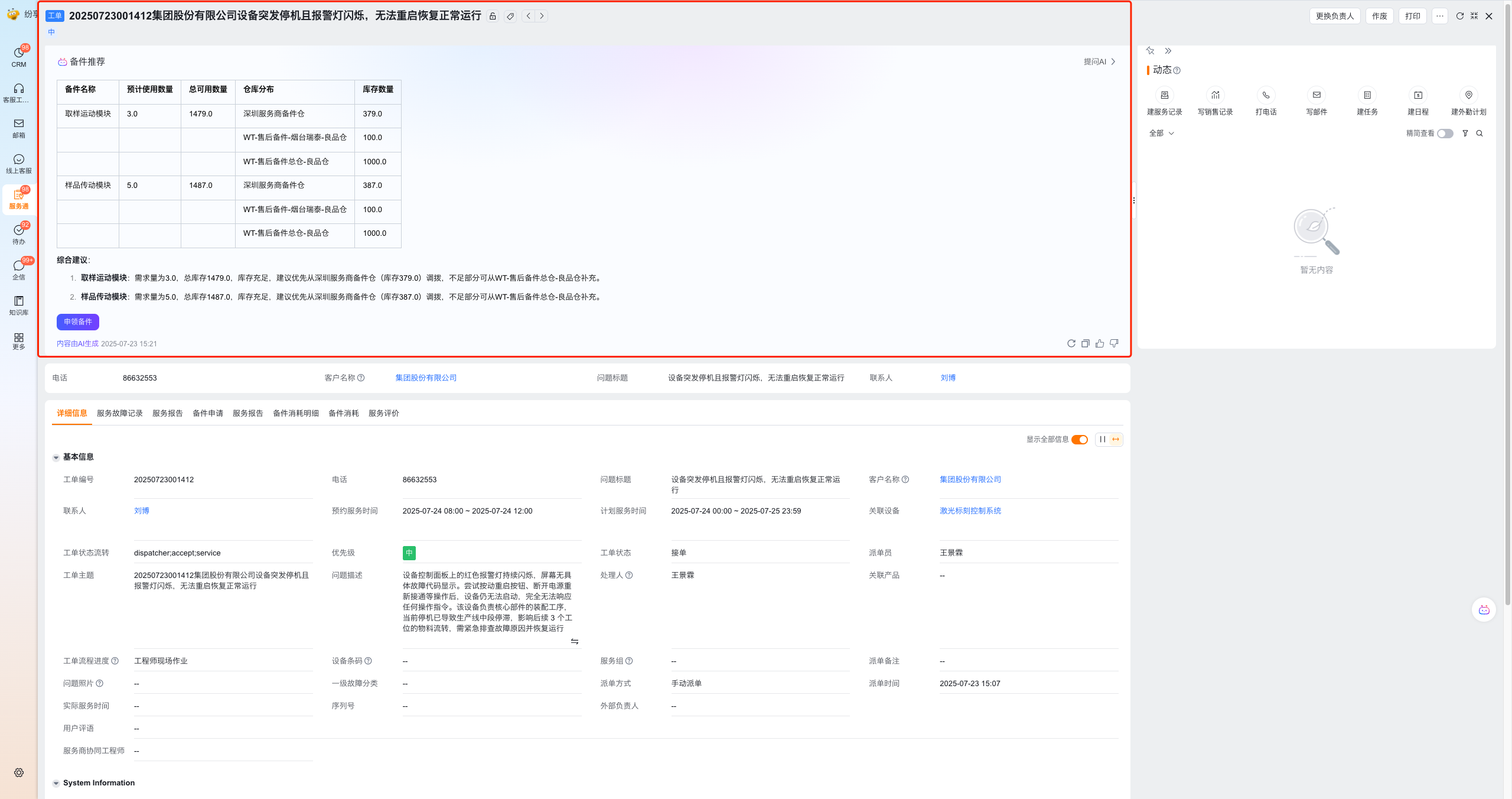This screenshot has height=799, width=1512.
Task: Expand the 提问AI chevron
Action: [x=1113, y=62]
